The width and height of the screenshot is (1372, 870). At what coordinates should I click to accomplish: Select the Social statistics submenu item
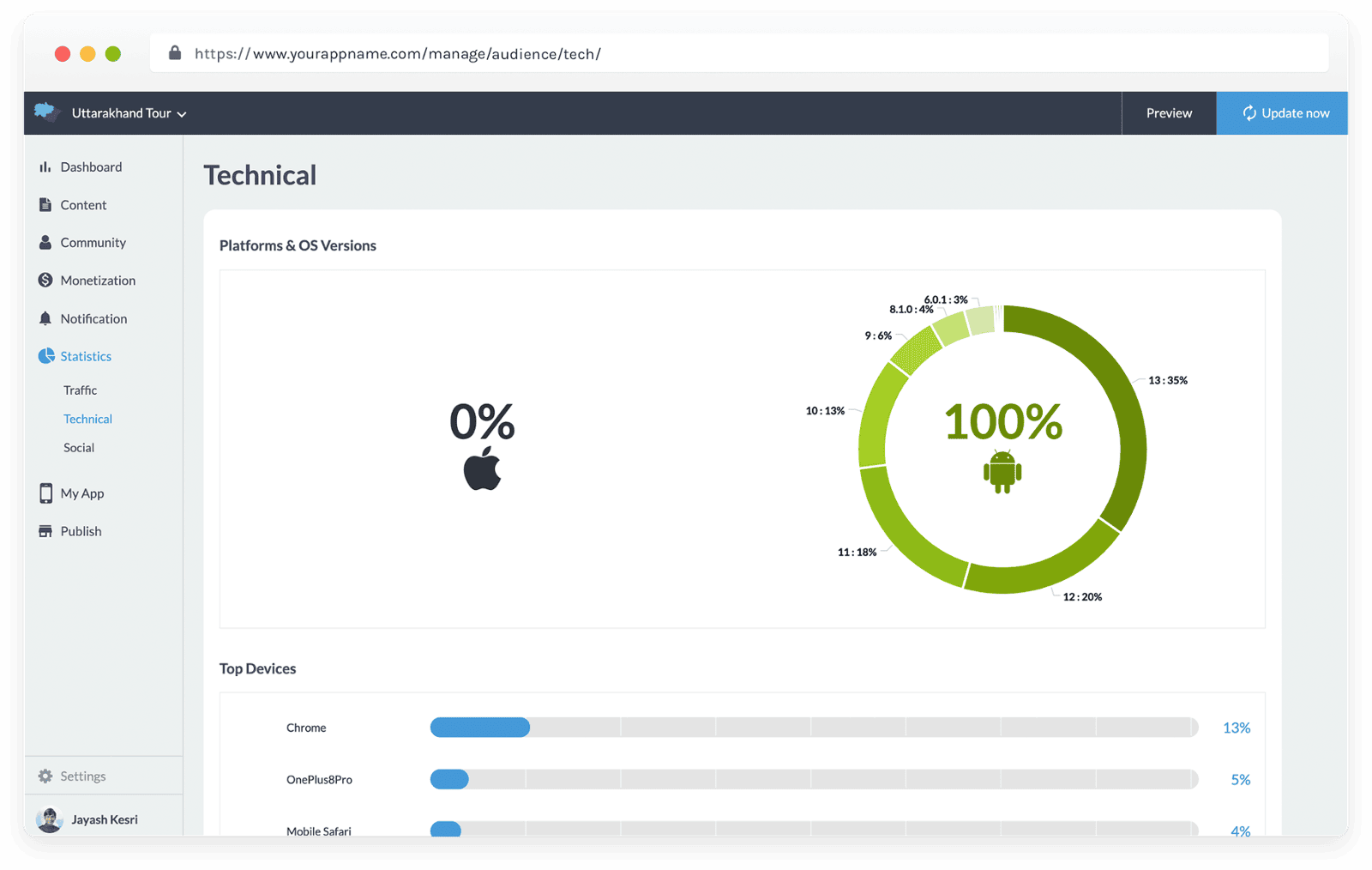click(79, 448)
